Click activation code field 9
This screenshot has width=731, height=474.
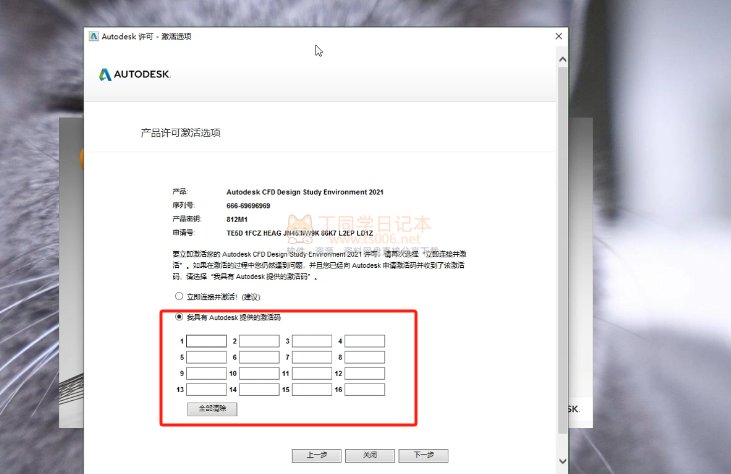pos(207,373)
